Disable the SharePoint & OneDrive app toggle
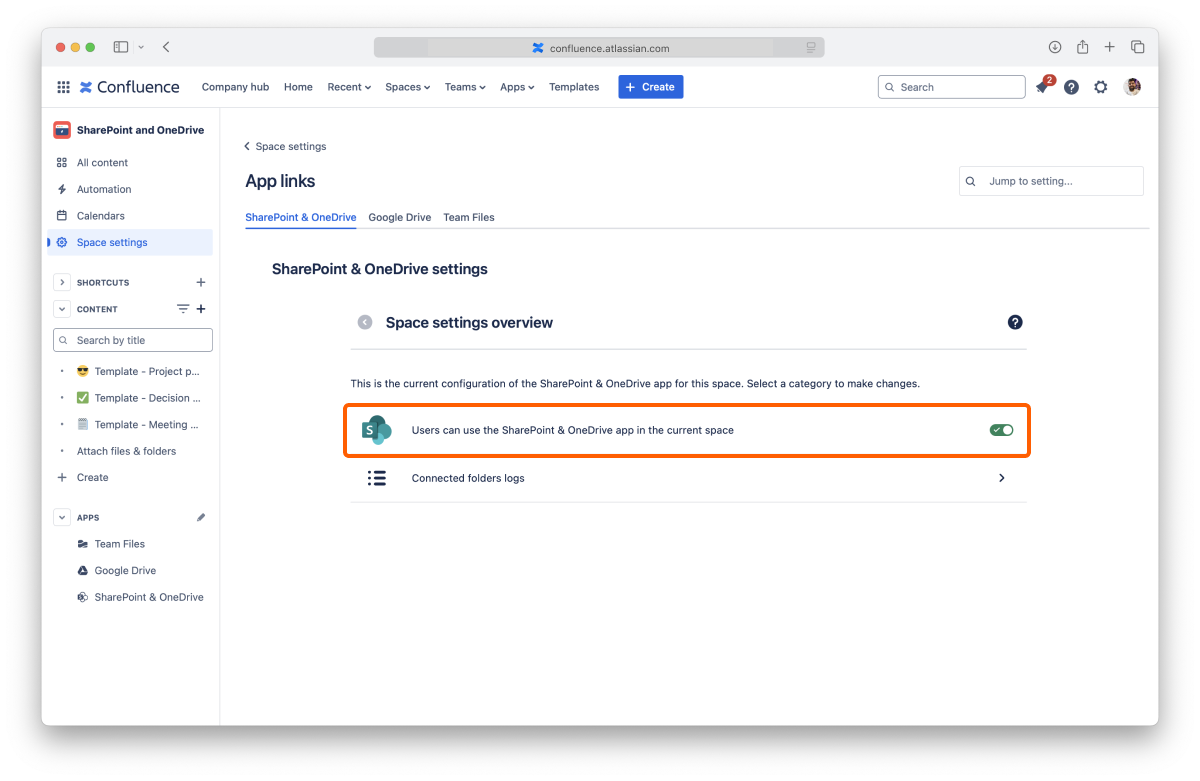Viewport: 1200px width, 781px height. [x=1001, y=430]
